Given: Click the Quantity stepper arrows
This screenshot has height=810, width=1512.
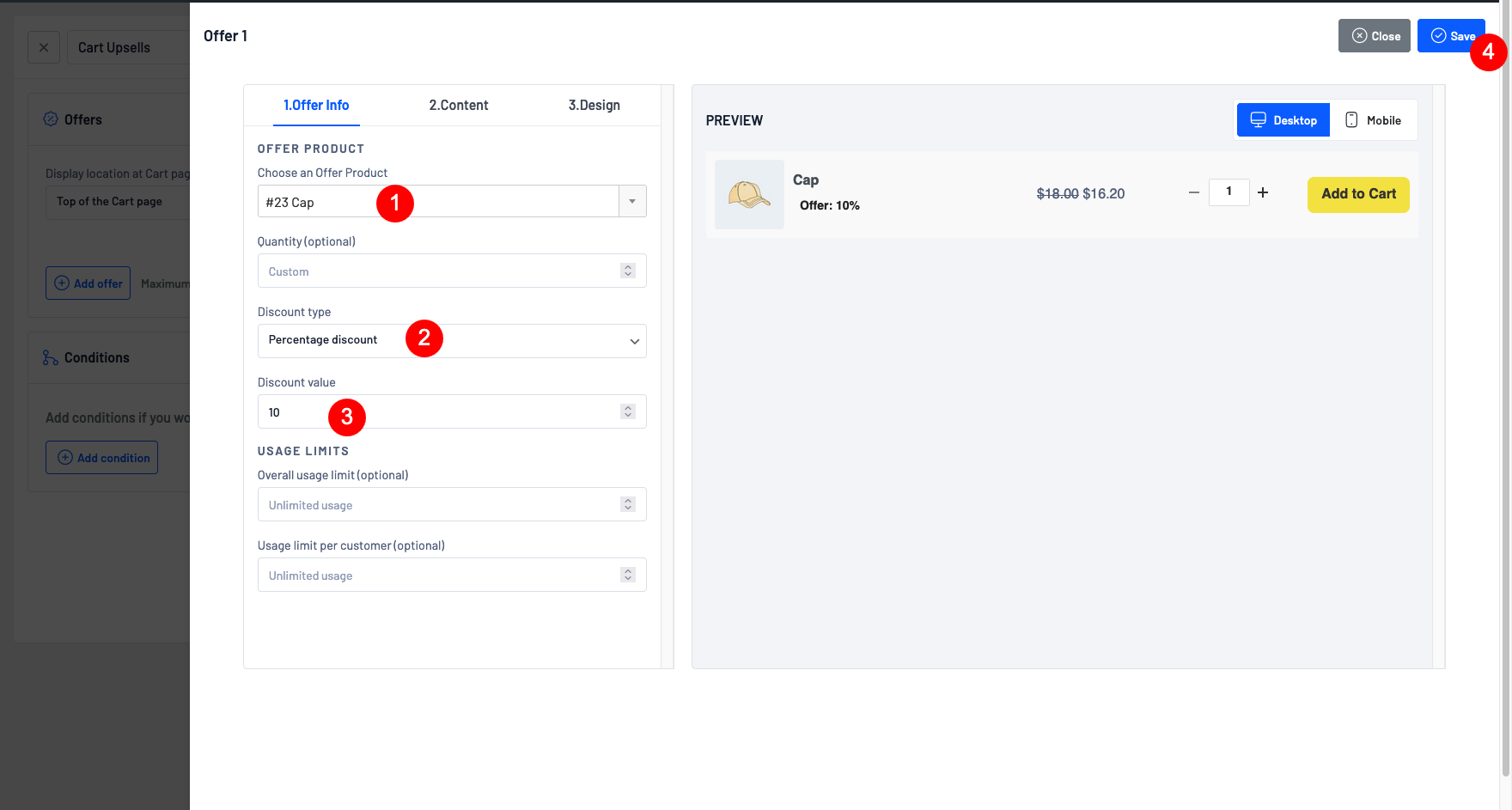Looking at the screenshot, I should click(x=628, y=271).
